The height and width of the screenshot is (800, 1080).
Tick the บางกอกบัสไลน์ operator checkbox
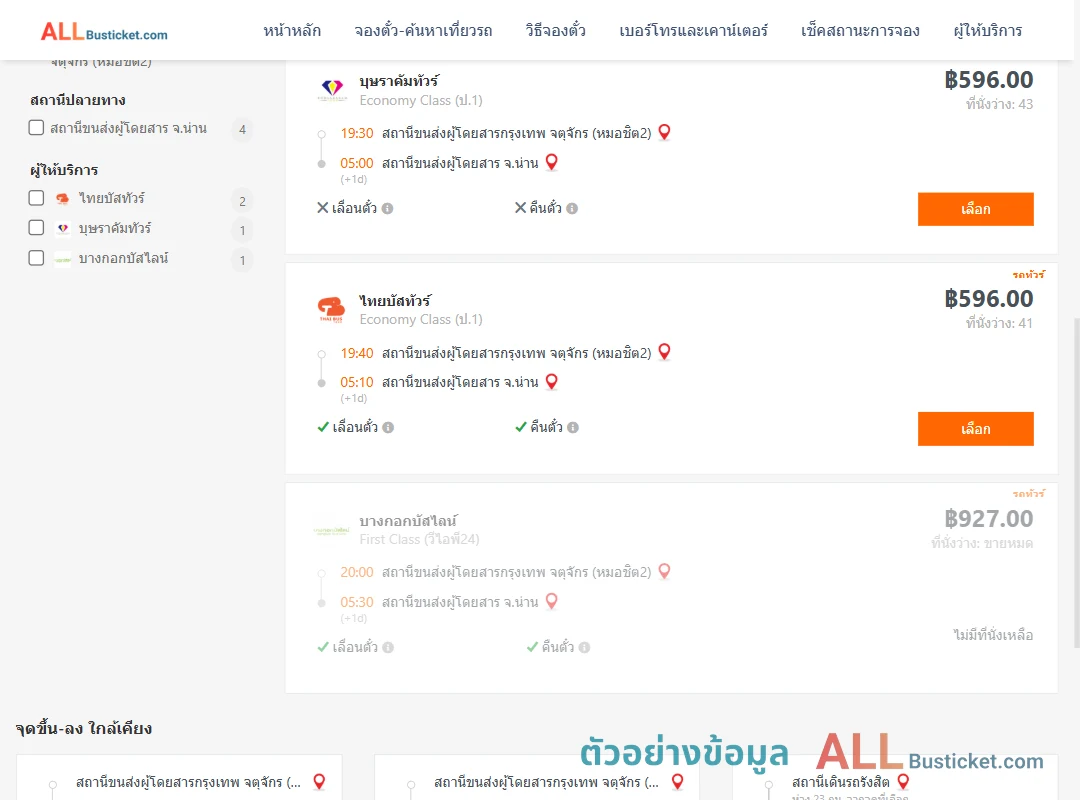pos(36,258)
